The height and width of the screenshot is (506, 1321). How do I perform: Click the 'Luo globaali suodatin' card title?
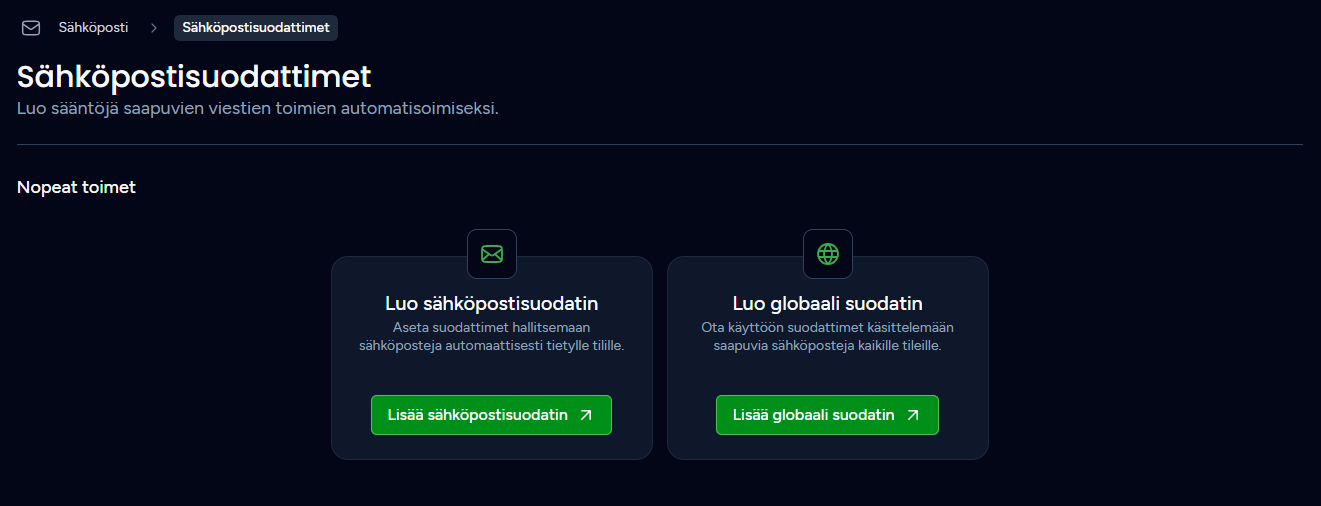click(828, 303)
